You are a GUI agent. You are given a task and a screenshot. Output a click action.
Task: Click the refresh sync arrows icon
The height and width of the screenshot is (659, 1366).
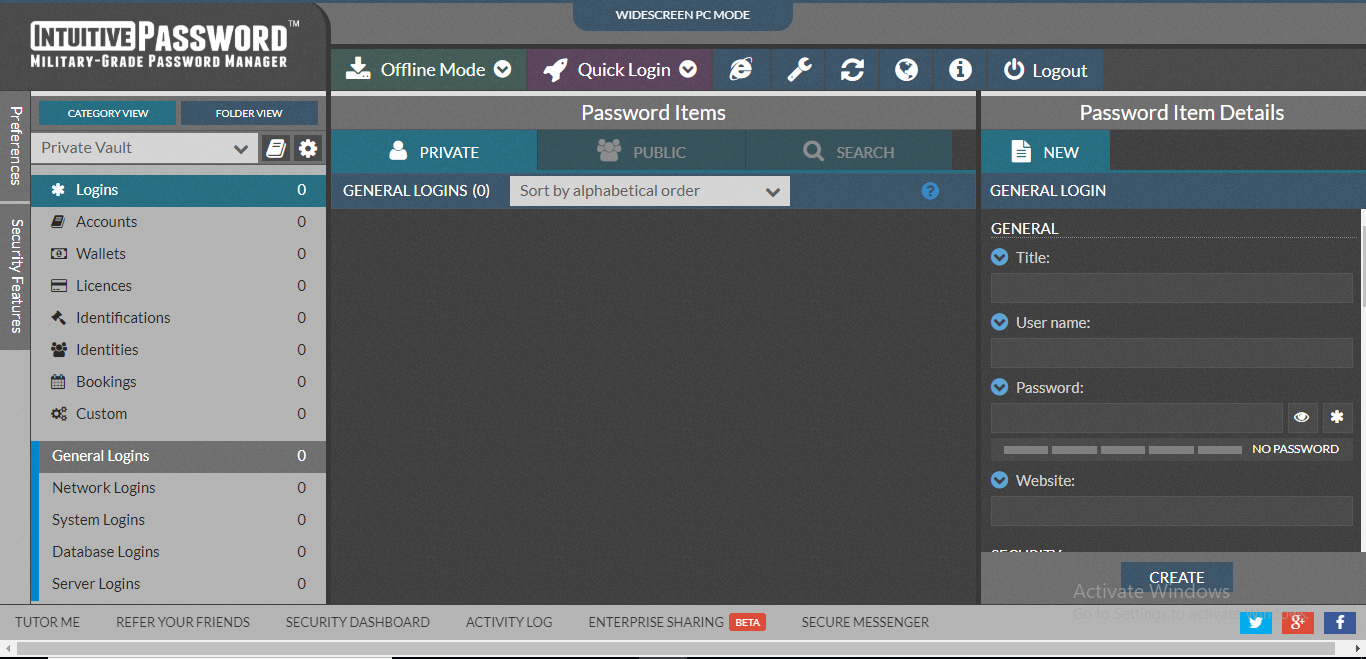(x=852, y=70)
